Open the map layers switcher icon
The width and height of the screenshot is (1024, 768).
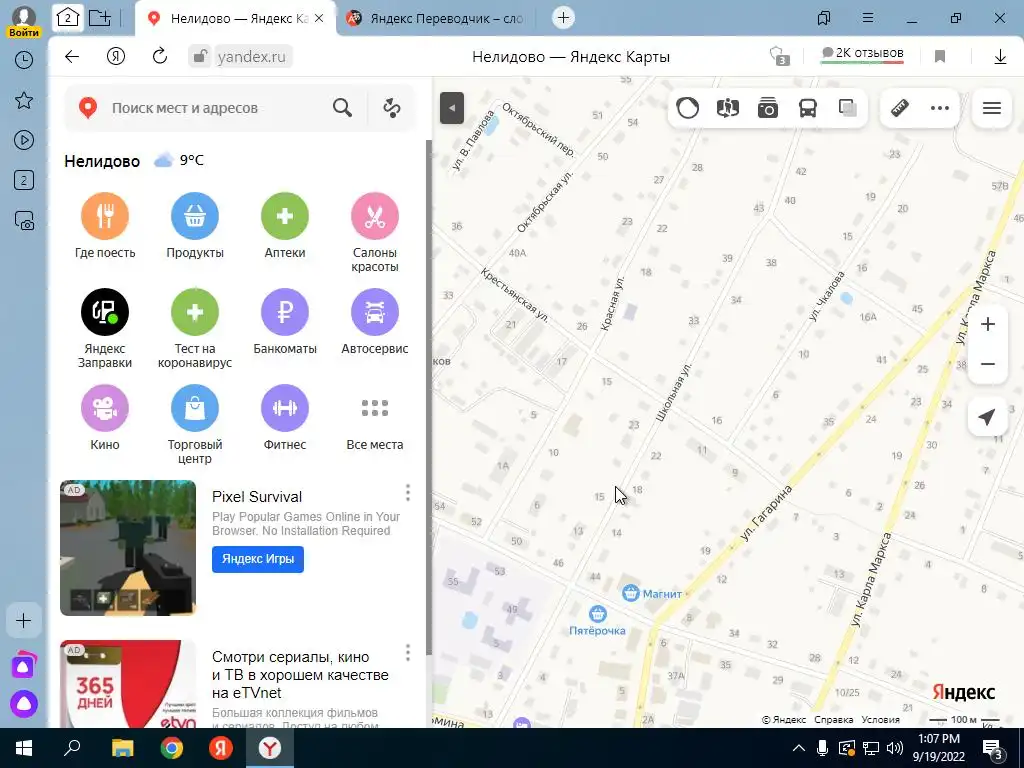click(848, 108)
